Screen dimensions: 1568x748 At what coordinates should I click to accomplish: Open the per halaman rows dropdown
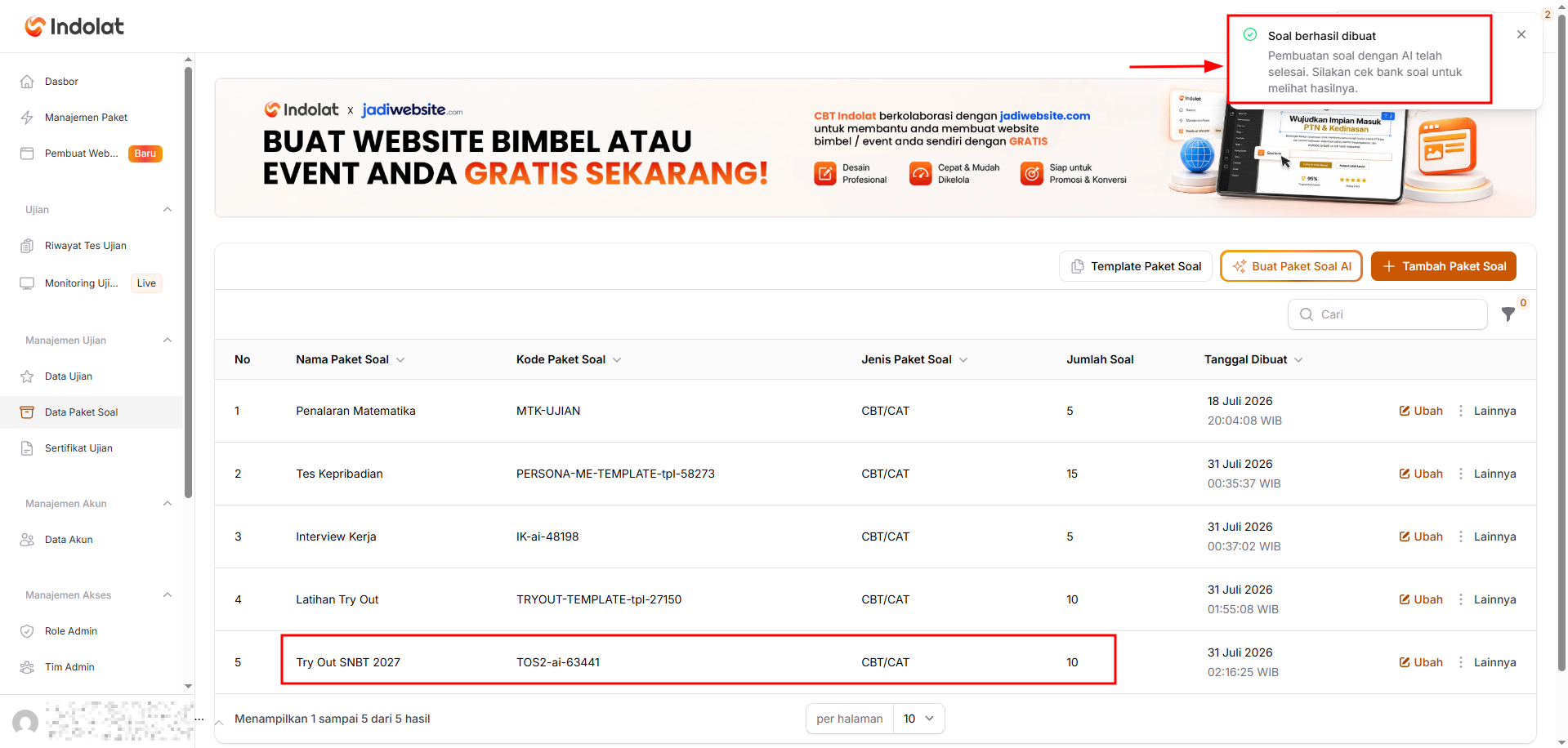click(x=918, y=719)
